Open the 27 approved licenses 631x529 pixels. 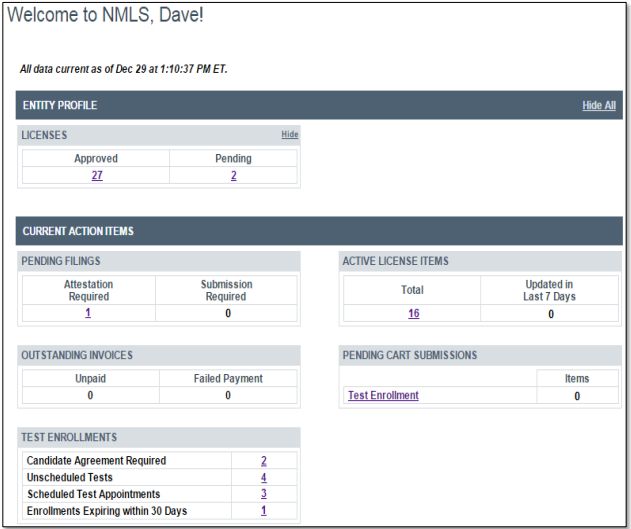pyautogui.click(x=97, y=175)
